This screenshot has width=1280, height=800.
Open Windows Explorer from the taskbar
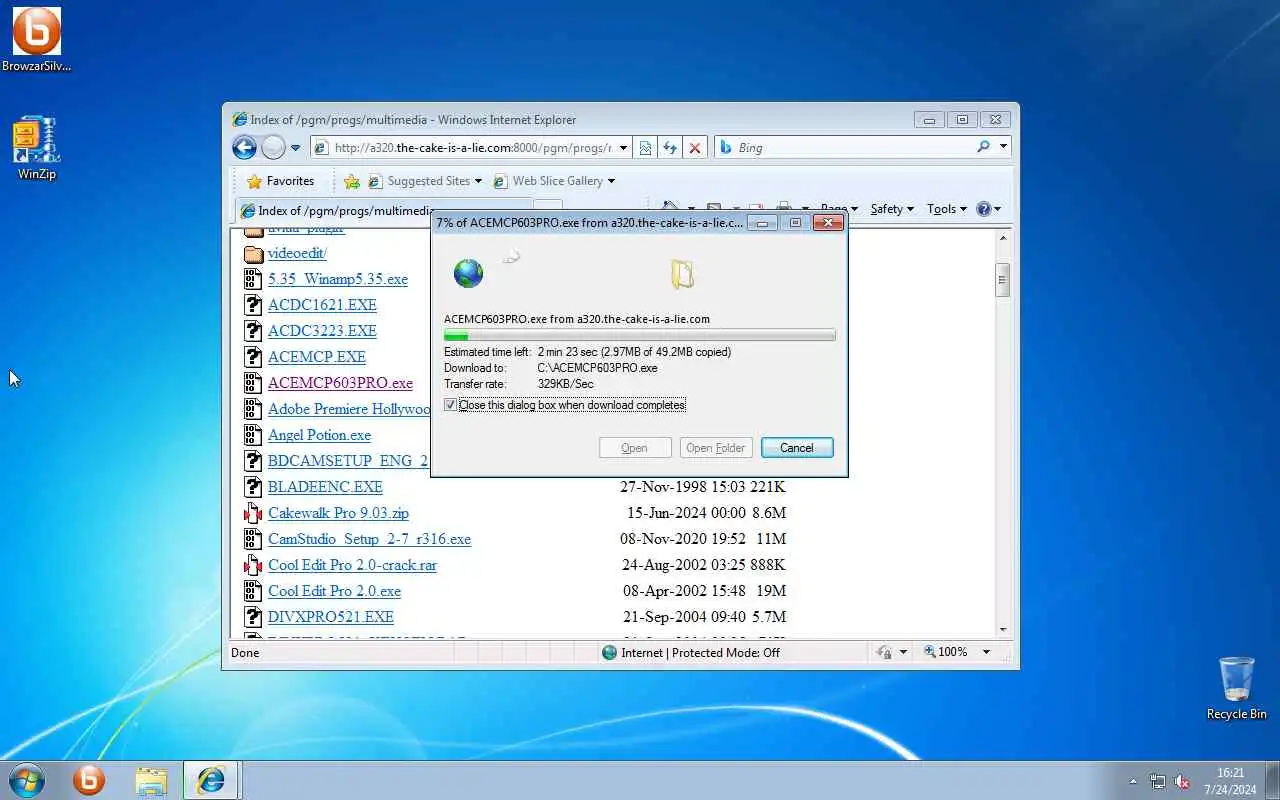click(x=151, y=780)
